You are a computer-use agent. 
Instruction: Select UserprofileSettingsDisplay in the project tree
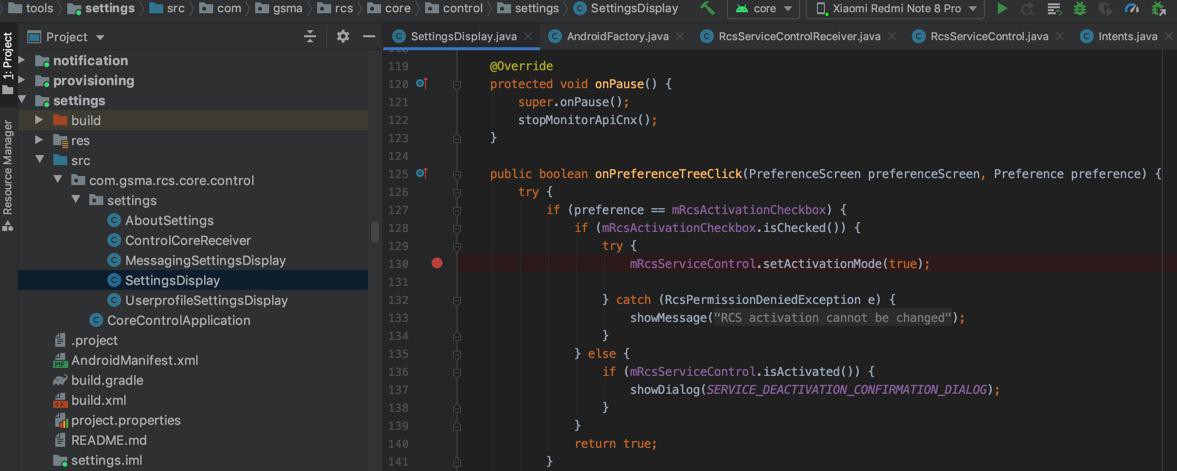206,300
